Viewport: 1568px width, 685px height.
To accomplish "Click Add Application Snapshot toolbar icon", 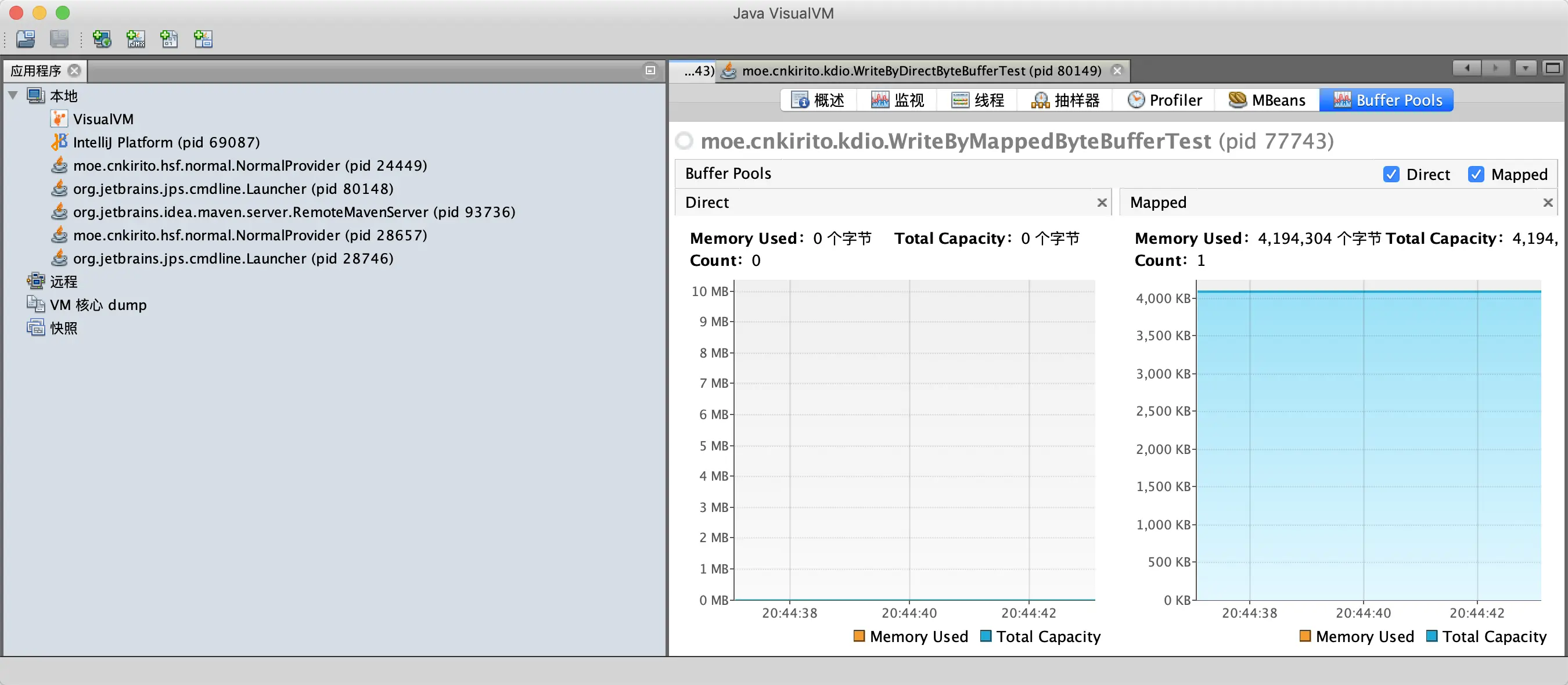I will pyautogui.click(x=203, y=39).
